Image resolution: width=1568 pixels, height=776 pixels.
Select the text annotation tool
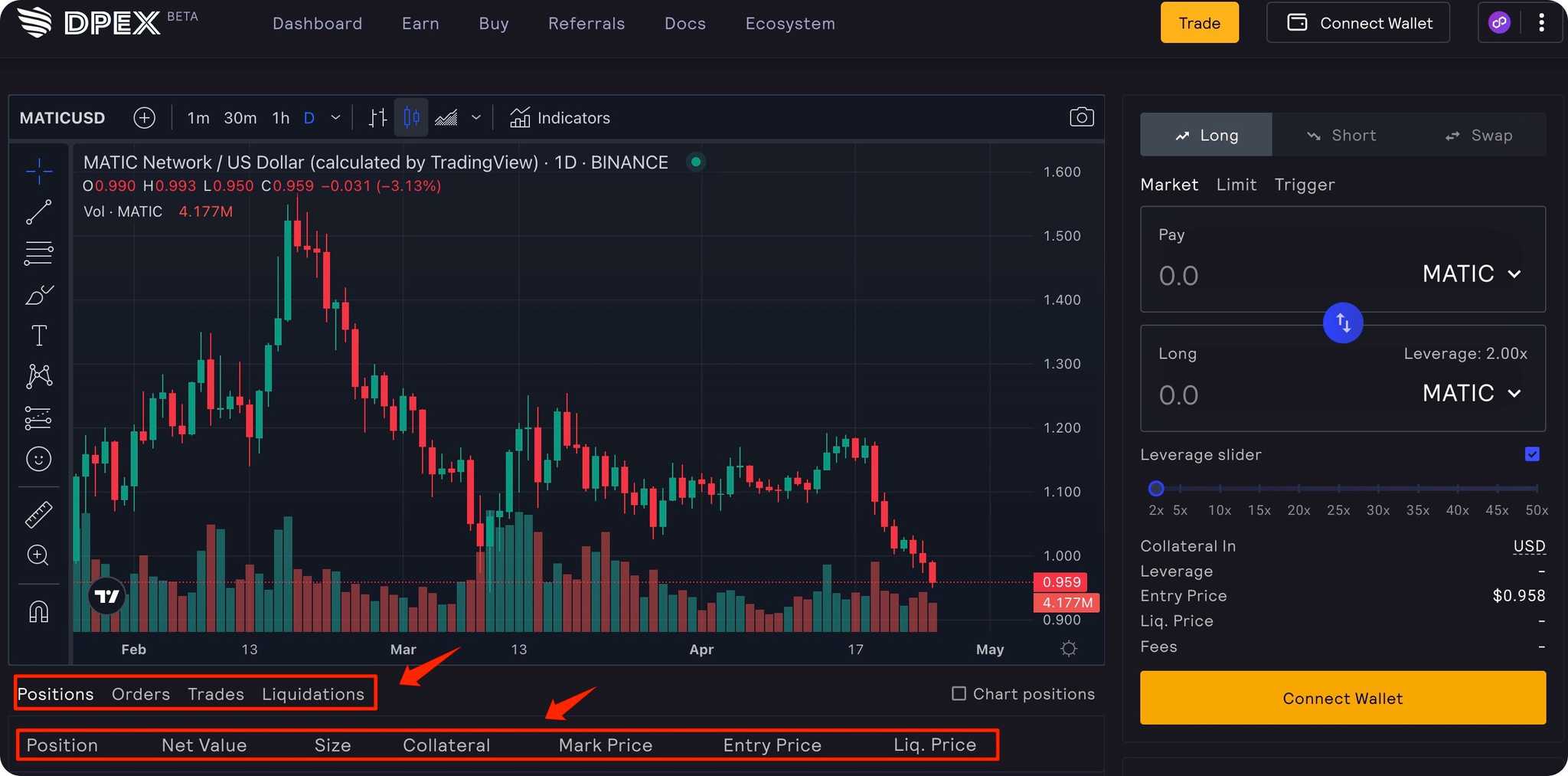tap(38, 336)
